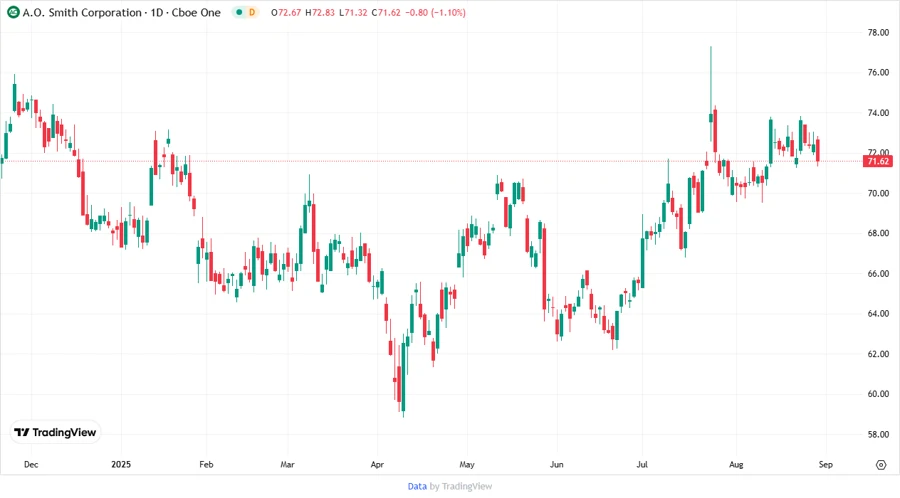This screenshot has width=900, height=498.
Task: Click the Mar time axis label
Action: (x=288, y=464)
